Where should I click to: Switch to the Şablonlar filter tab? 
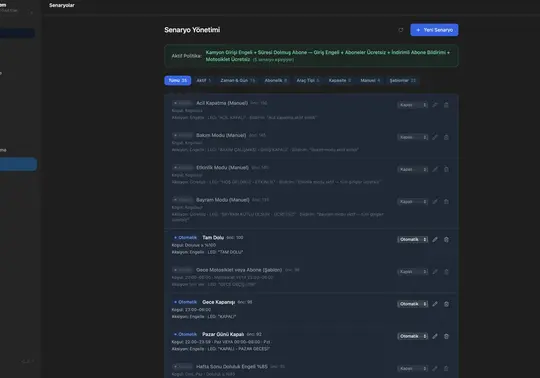point(403,80)
